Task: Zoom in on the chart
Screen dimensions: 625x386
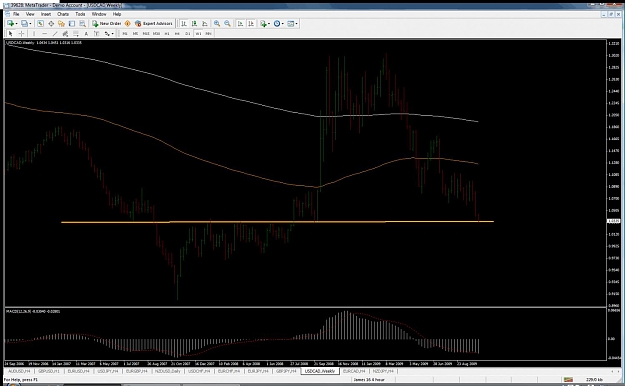Action: 217,24
